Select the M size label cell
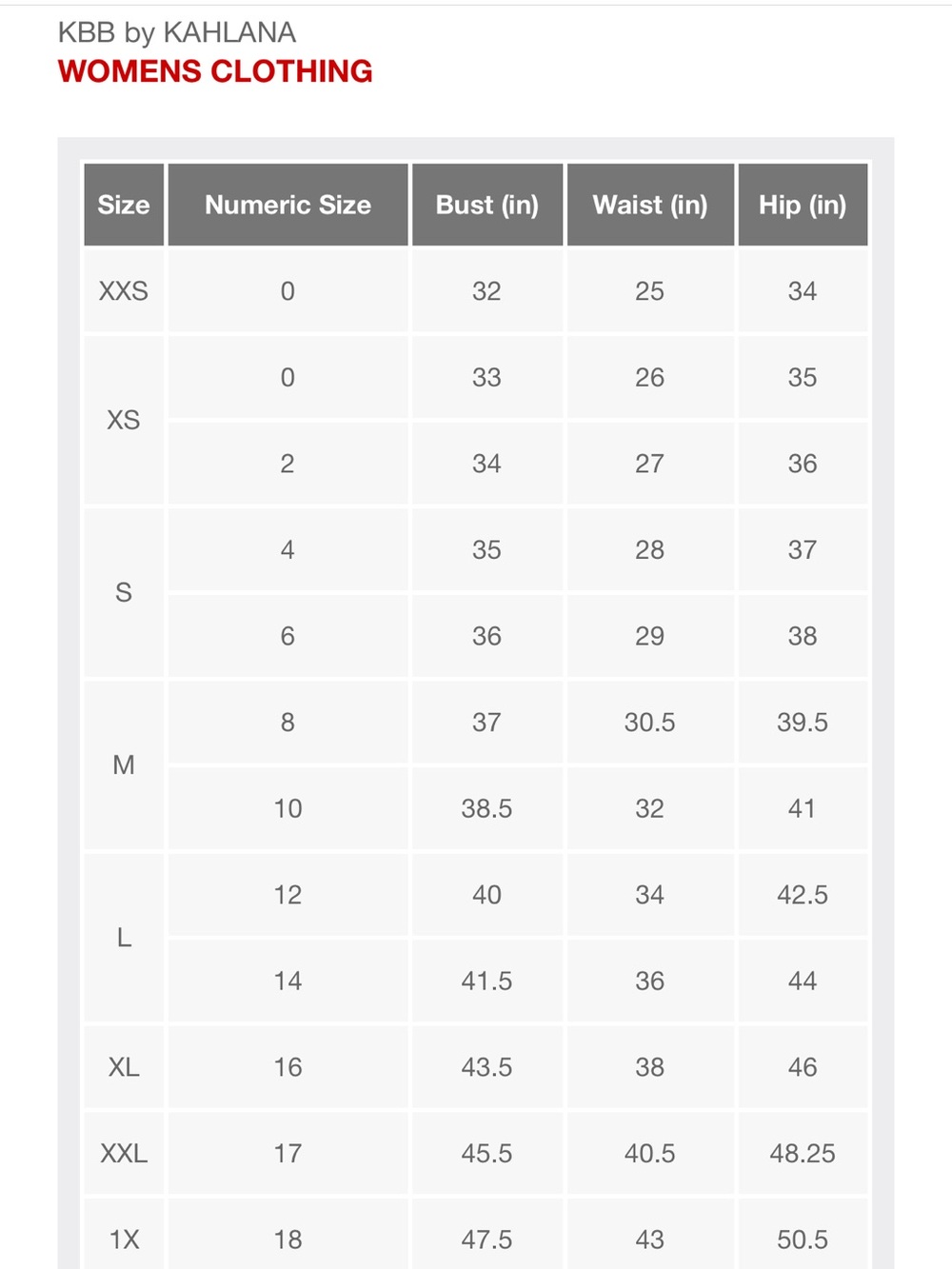 point(124,765)
